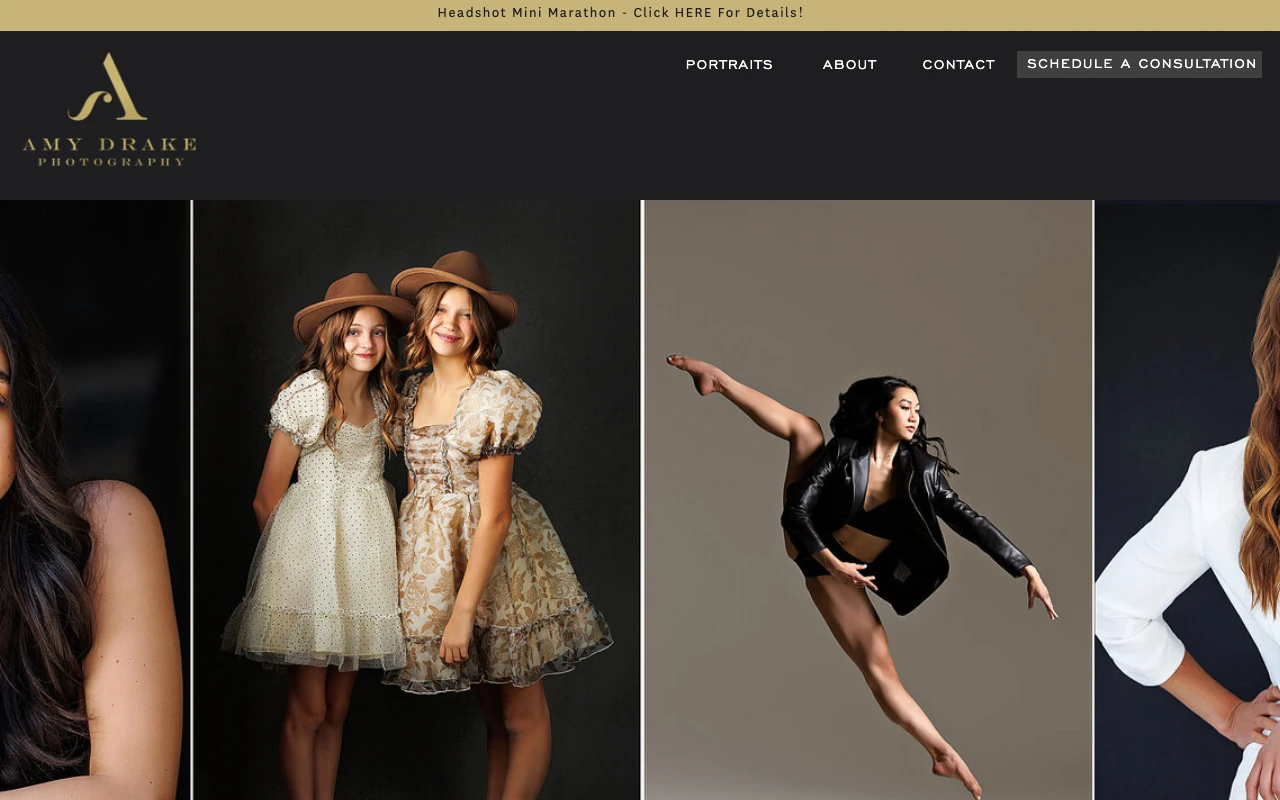
Task: Click the Amy Drake Photography logo text
Action: coord(109,151)
